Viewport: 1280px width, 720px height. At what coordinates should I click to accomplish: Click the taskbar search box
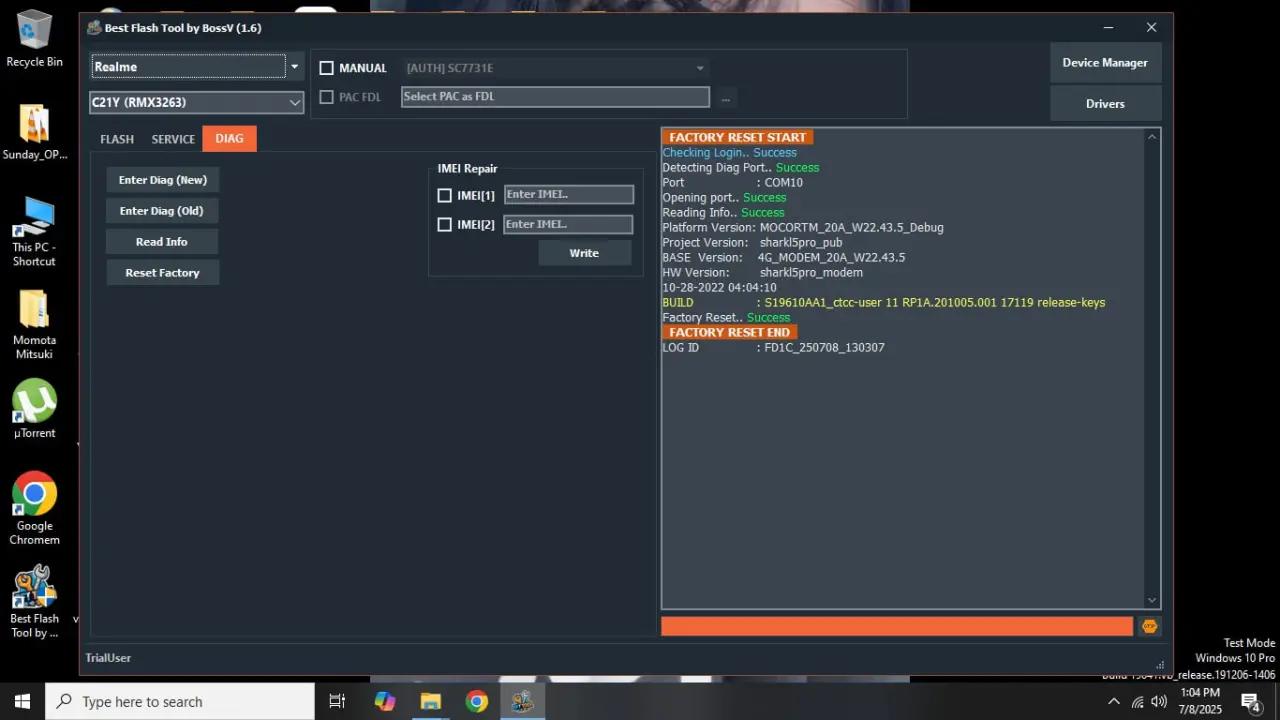tap(180, 701)
